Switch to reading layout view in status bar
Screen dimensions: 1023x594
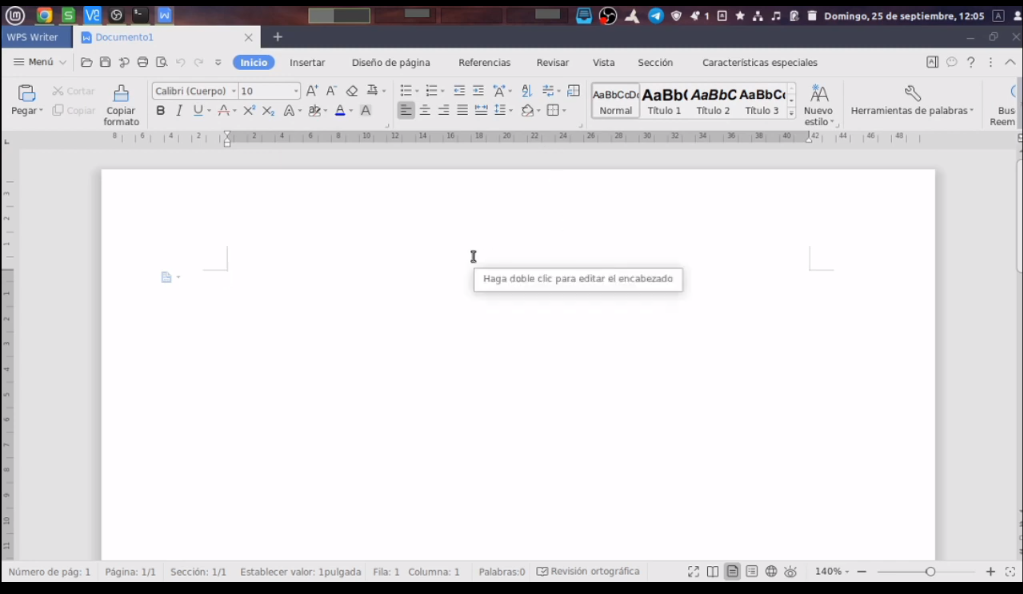(x=712, y=572)
